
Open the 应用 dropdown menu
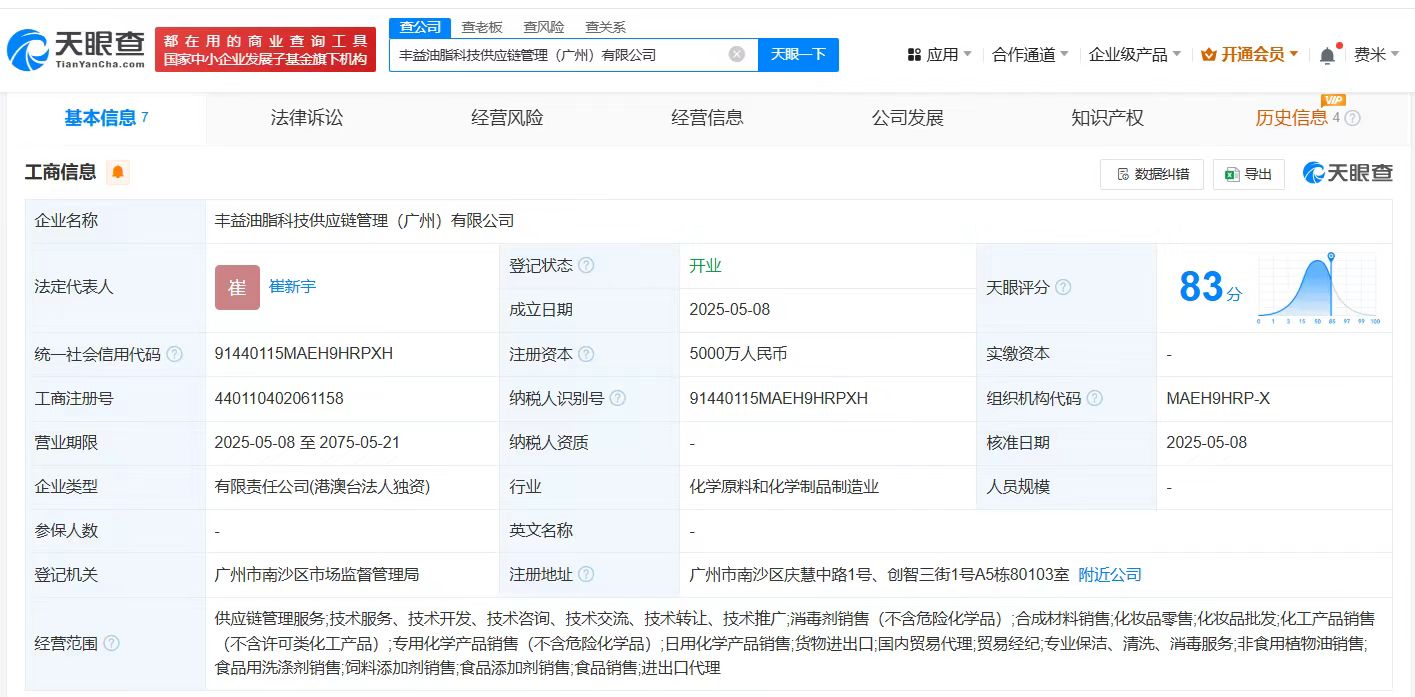click(940, 55)
